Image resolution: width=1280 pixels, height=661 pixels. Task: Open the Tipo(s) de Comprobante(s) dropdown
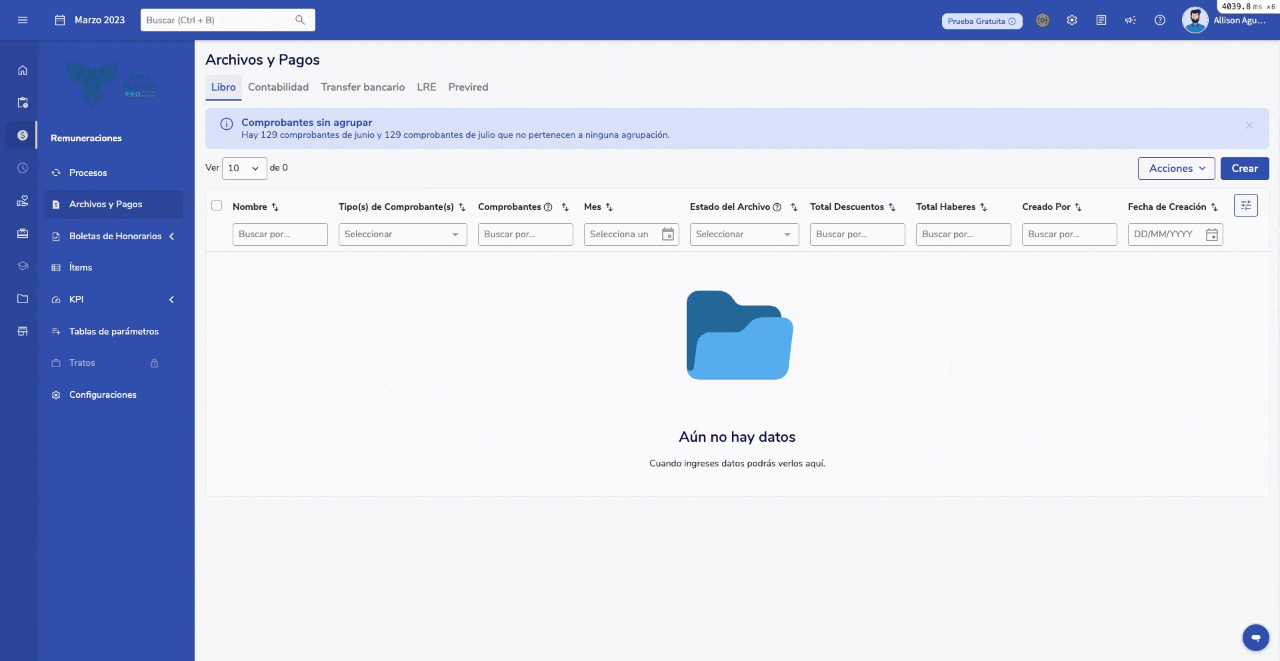(402, 234)
